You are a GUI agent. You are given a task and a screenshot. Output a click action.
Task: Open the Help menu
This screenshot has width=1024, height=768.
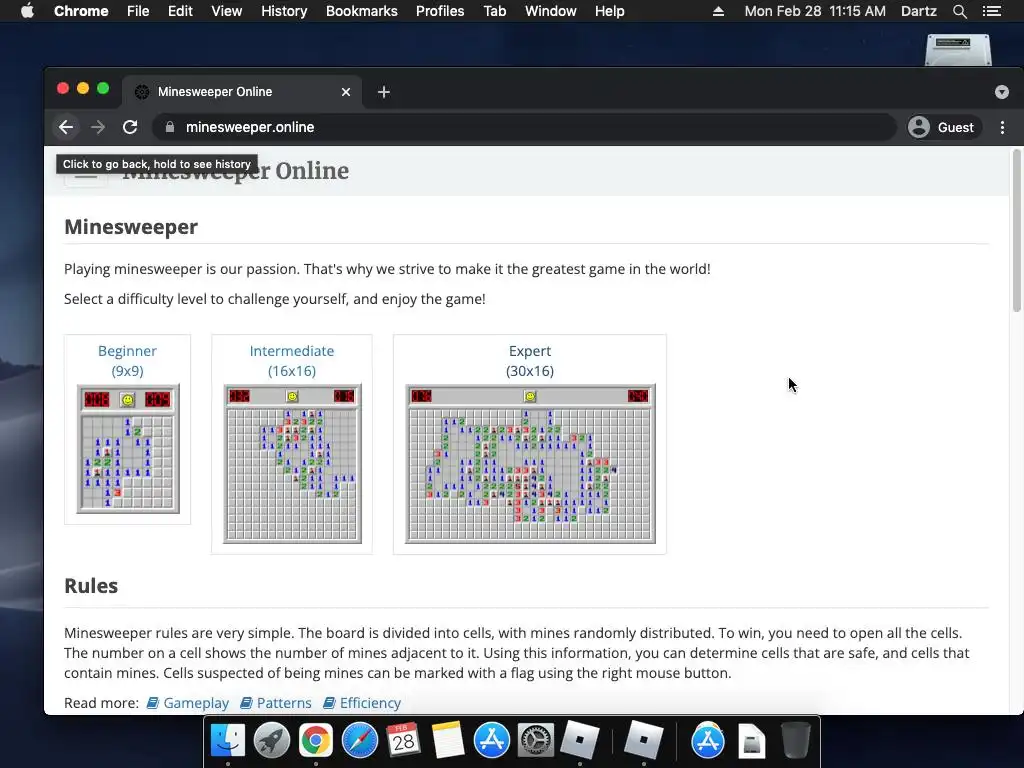click(609, 11)
